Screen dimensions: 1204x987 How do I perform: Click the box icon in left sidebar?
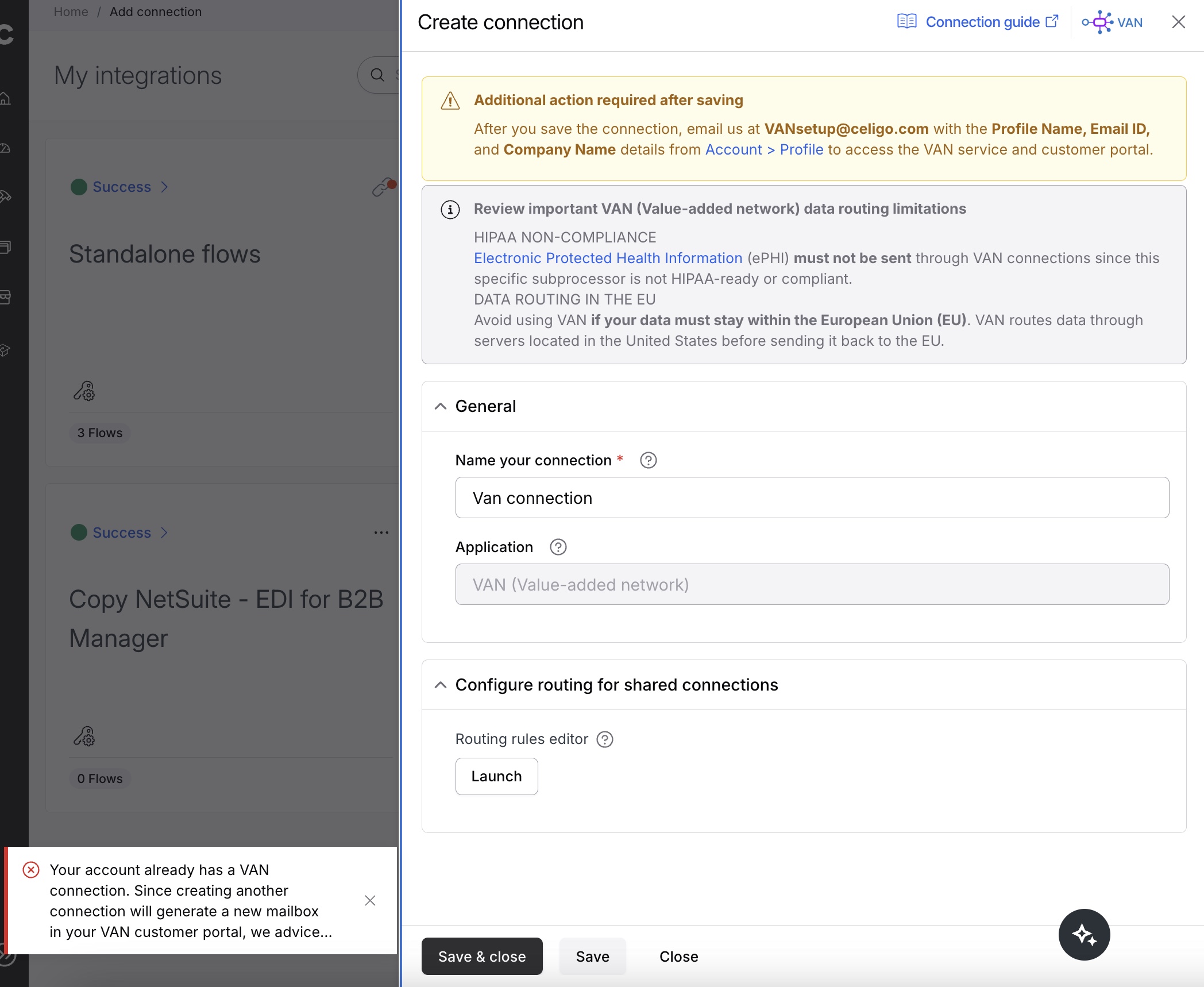pos(5,350)
